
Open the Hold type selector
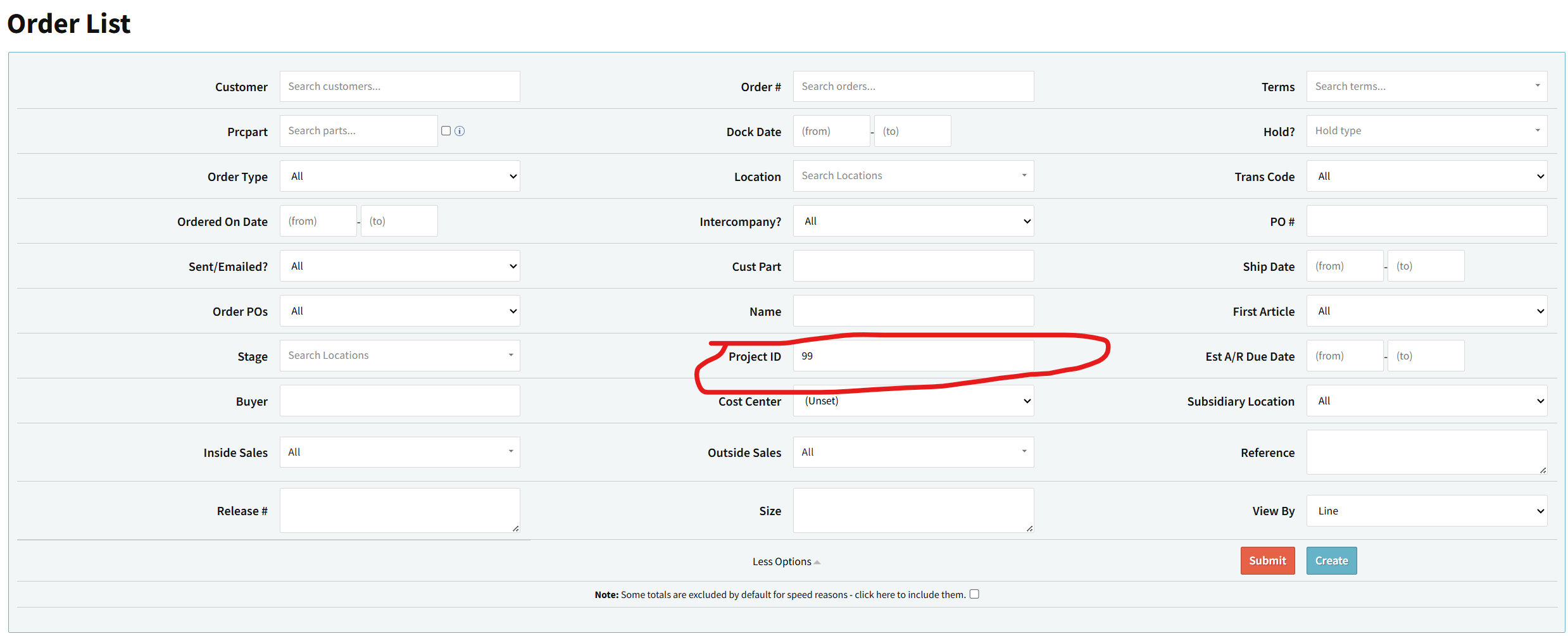click(1426, 131)
